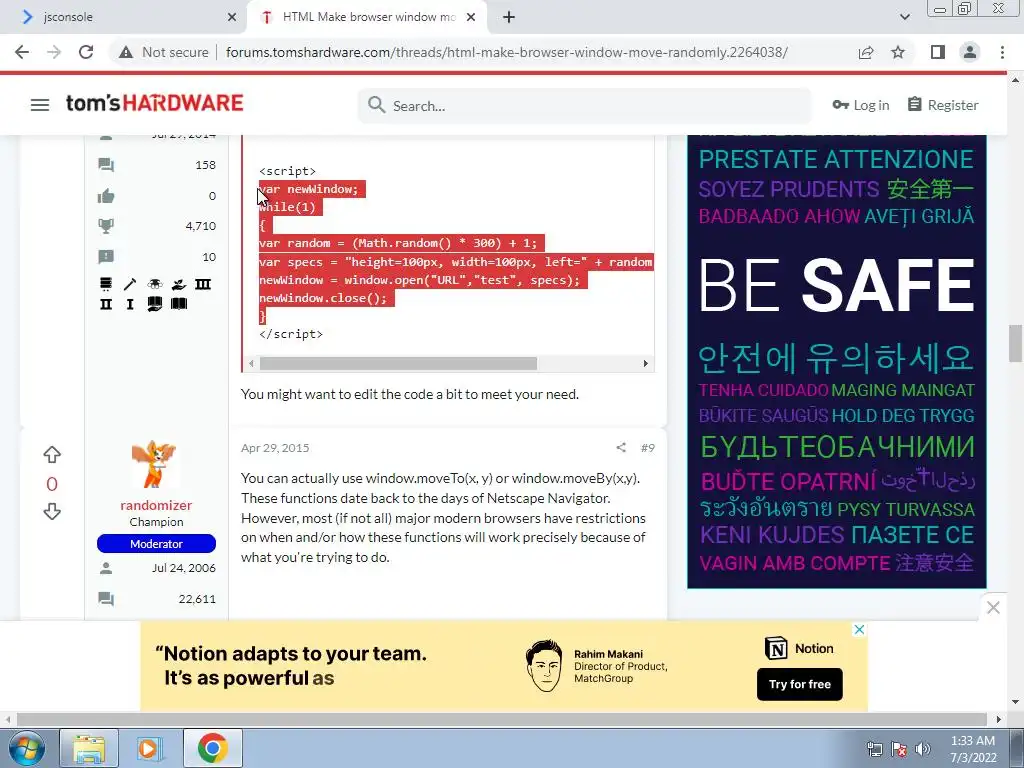1024x768 pixels.
Task: Close the jsconsole tab
Action: click(x=232, y=18)
